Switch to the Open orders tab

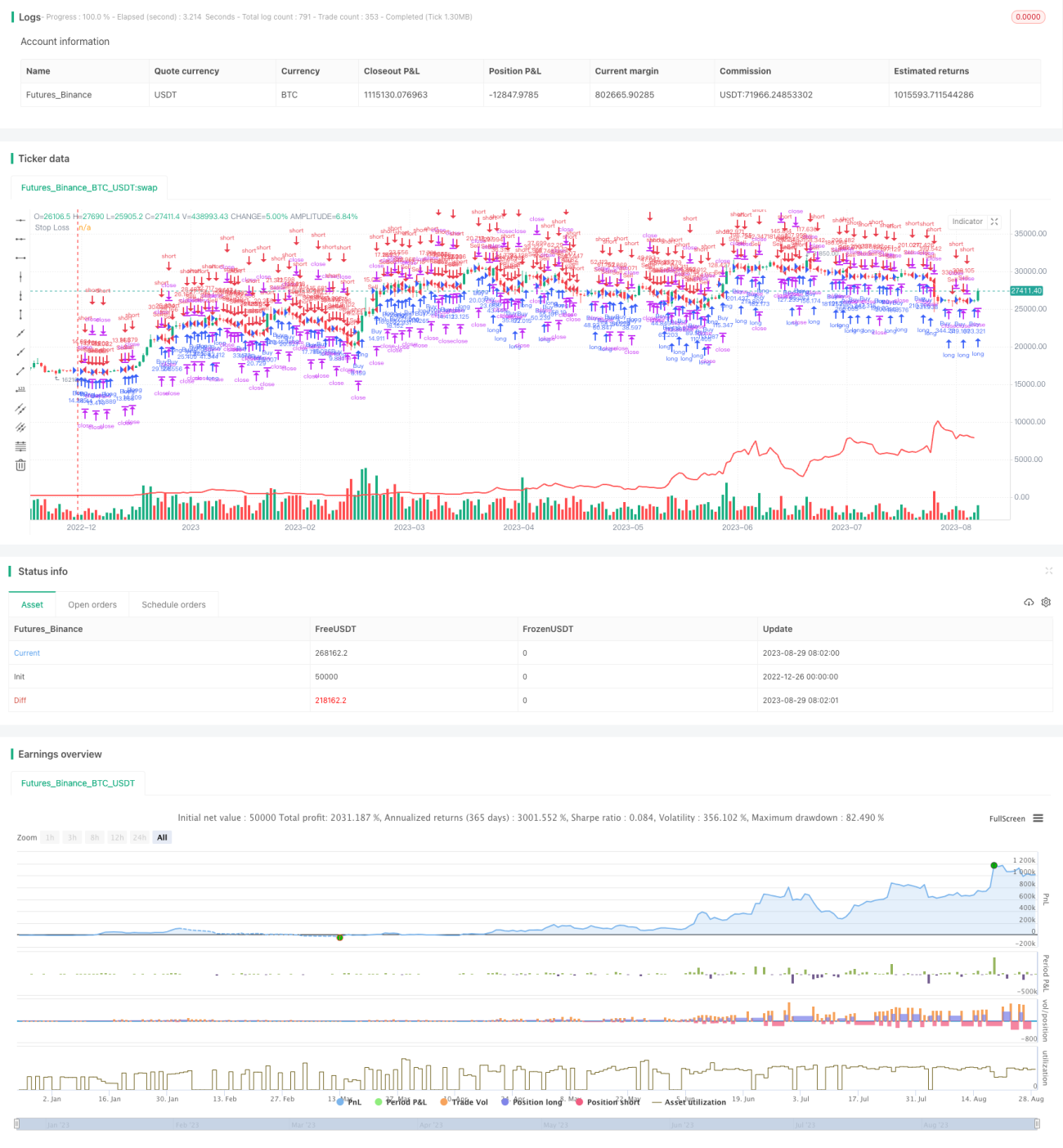coord(92,605)
